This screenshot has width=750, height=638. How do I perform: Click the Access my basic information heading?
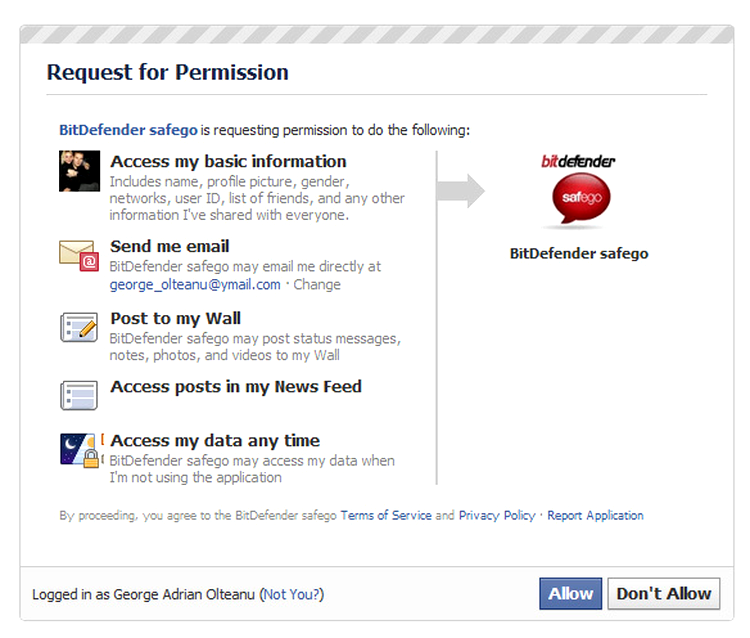(x=228, y=162)
